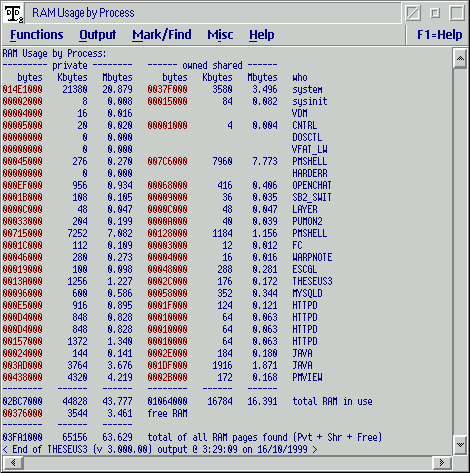The image size is (470, 473).
Task: Click the right arrow of horizontal scrollbar
Action: pos(442,462)
